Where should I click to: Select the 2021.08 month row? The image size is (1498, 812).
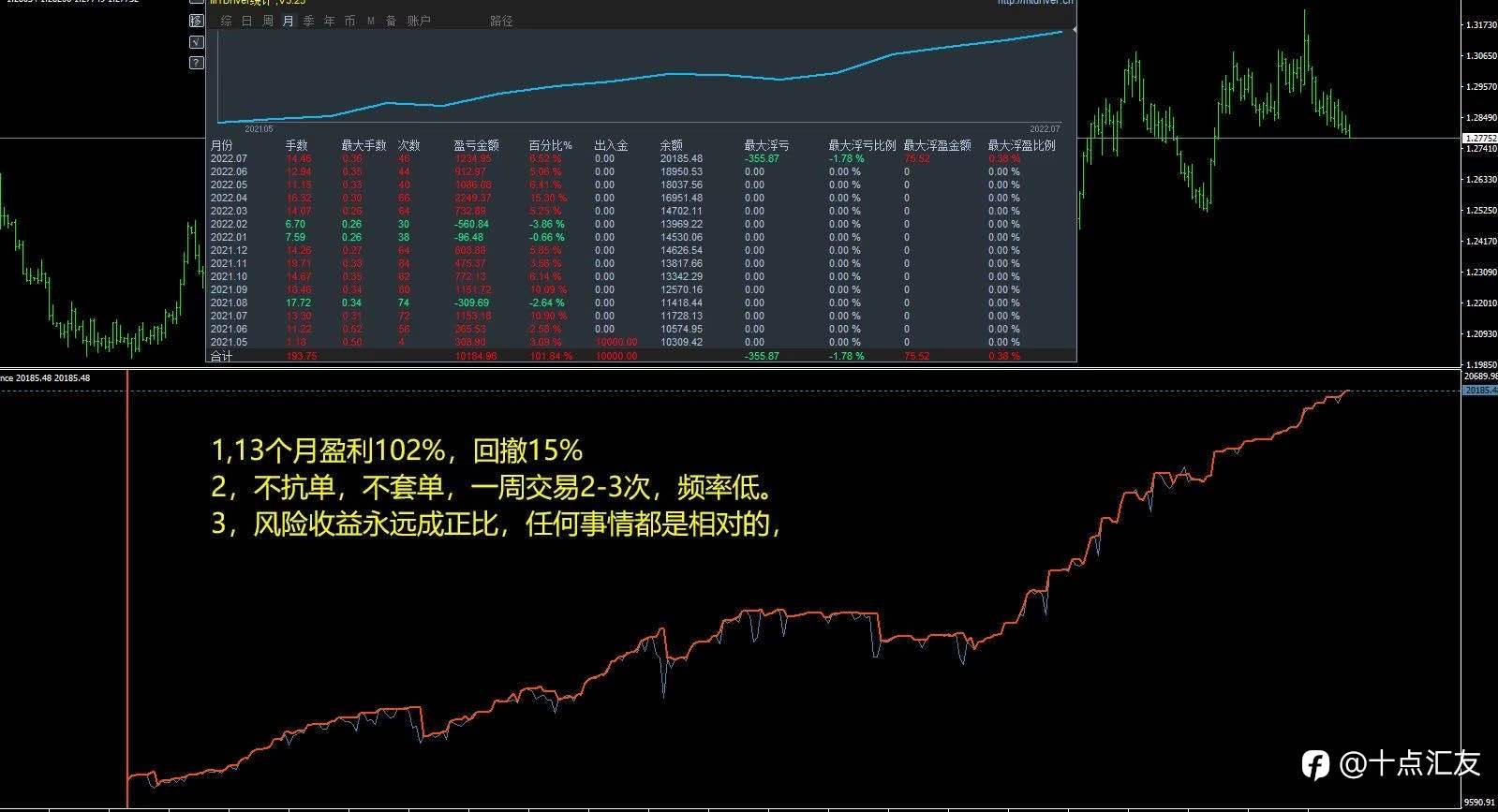point(641,303)
